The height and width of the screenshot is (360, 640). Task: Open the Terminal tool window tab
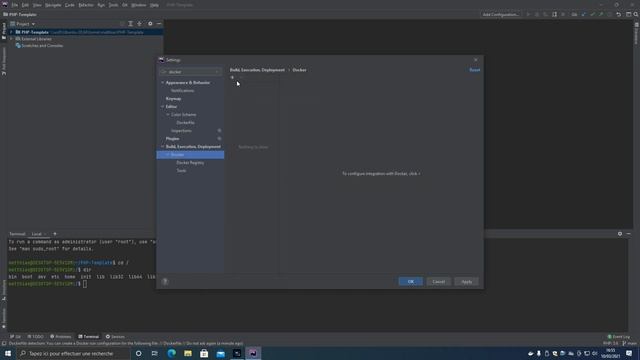tap(89, 337)
